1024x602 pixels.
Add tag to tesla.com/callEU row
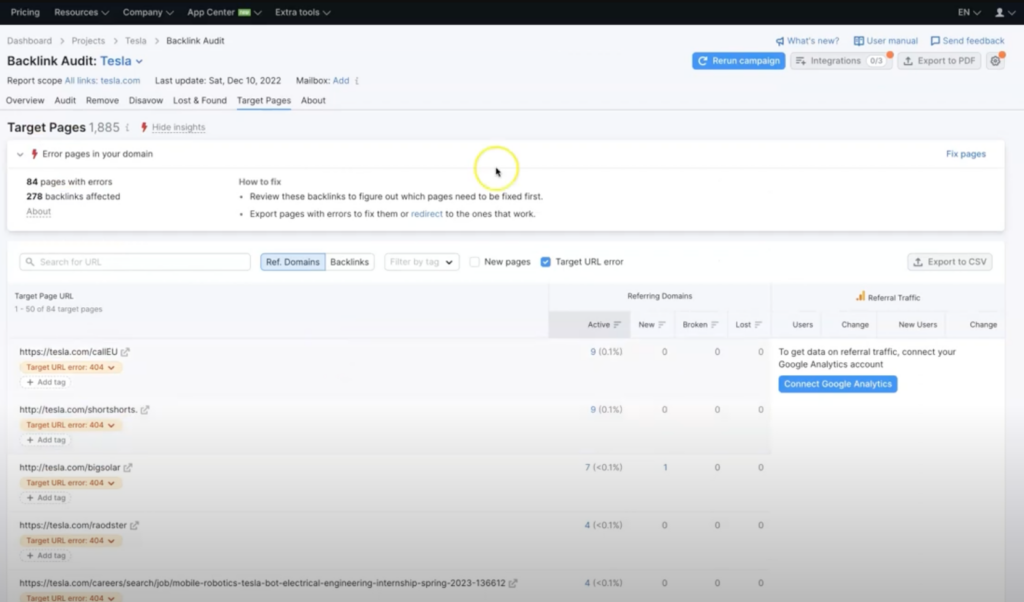click(x=46, y=382)
